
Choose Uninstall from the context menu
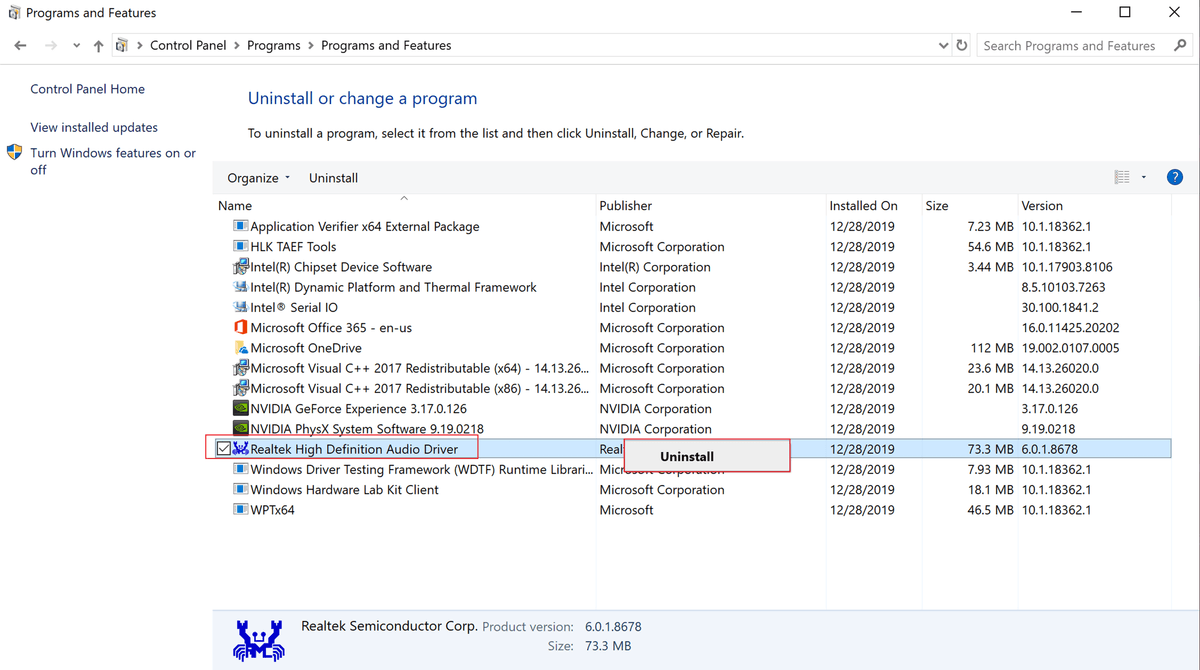(x=686, y=455)
